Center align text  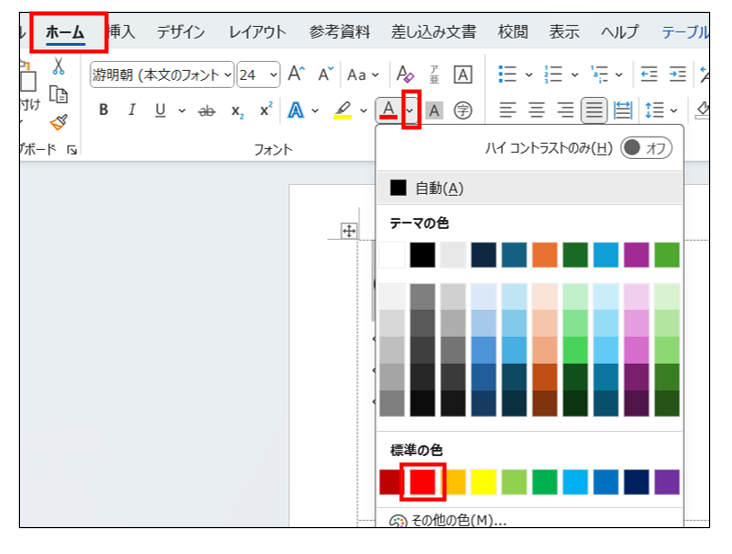tap(536, 111)
